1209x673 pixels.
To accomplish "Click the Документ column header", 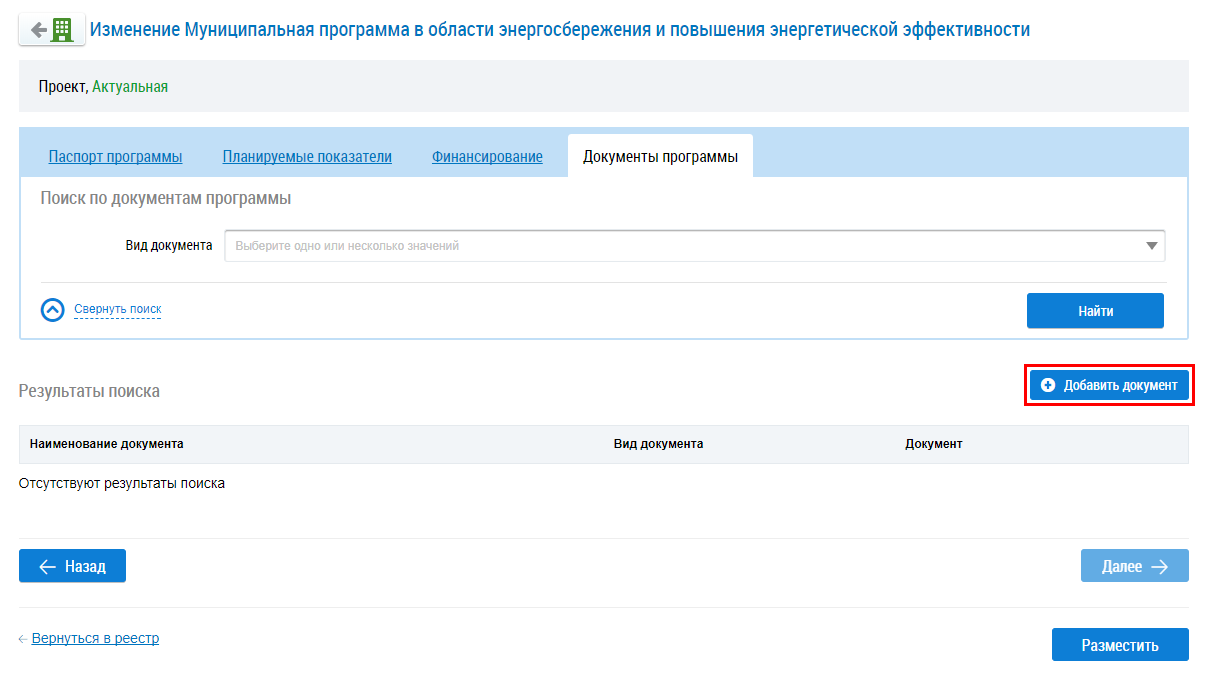I will pos(933,444).
